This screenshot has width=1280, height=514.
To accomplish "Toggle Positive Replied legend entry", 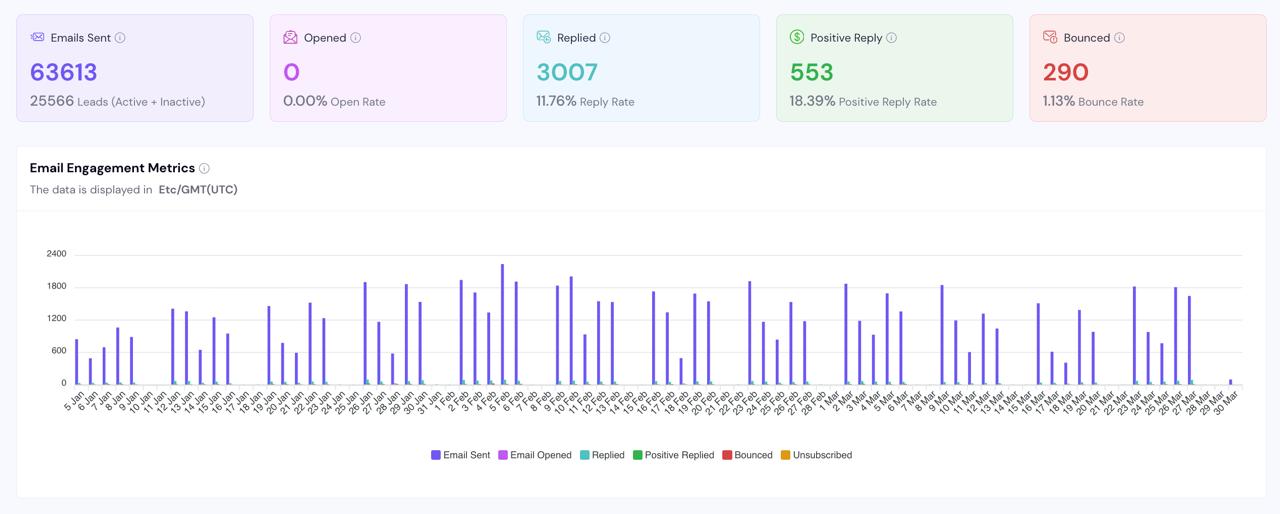I will pyautogui.click(x=672, y=455).
